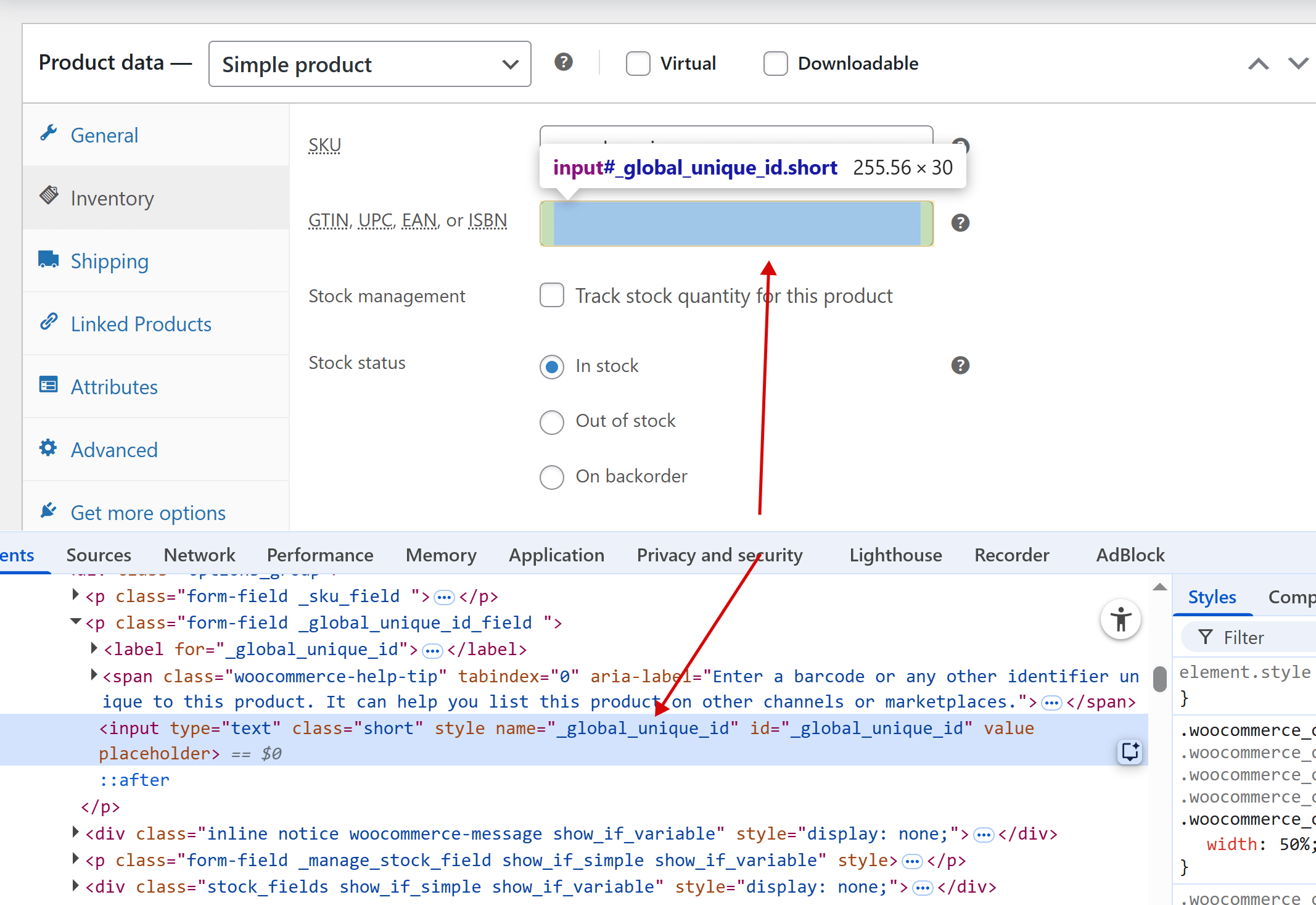Click help icon beside product type dropdown
1316x905 pixels.
(x=563, y=62)
